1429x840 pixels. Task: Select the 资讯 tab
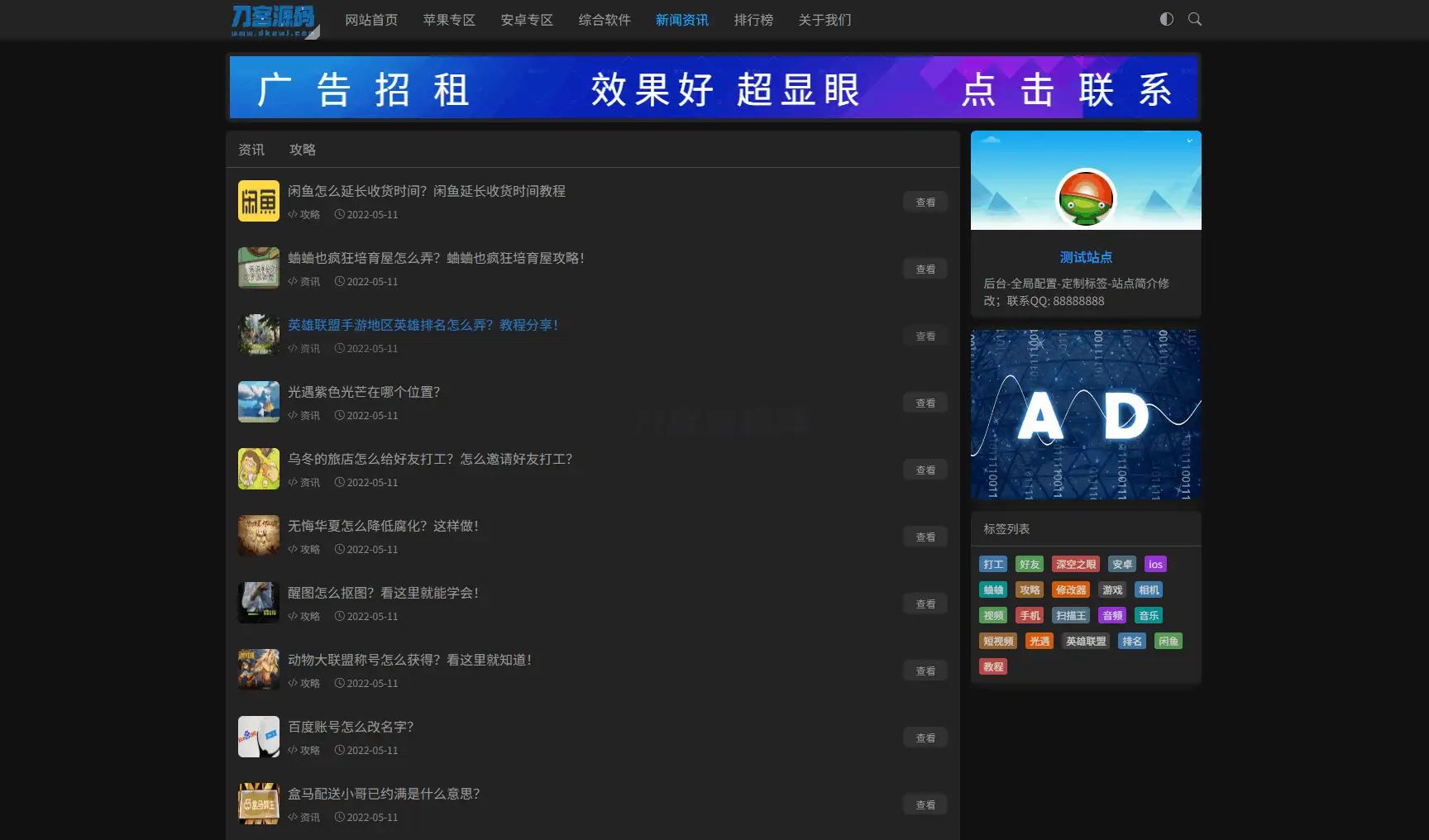[x=251, y=150]
